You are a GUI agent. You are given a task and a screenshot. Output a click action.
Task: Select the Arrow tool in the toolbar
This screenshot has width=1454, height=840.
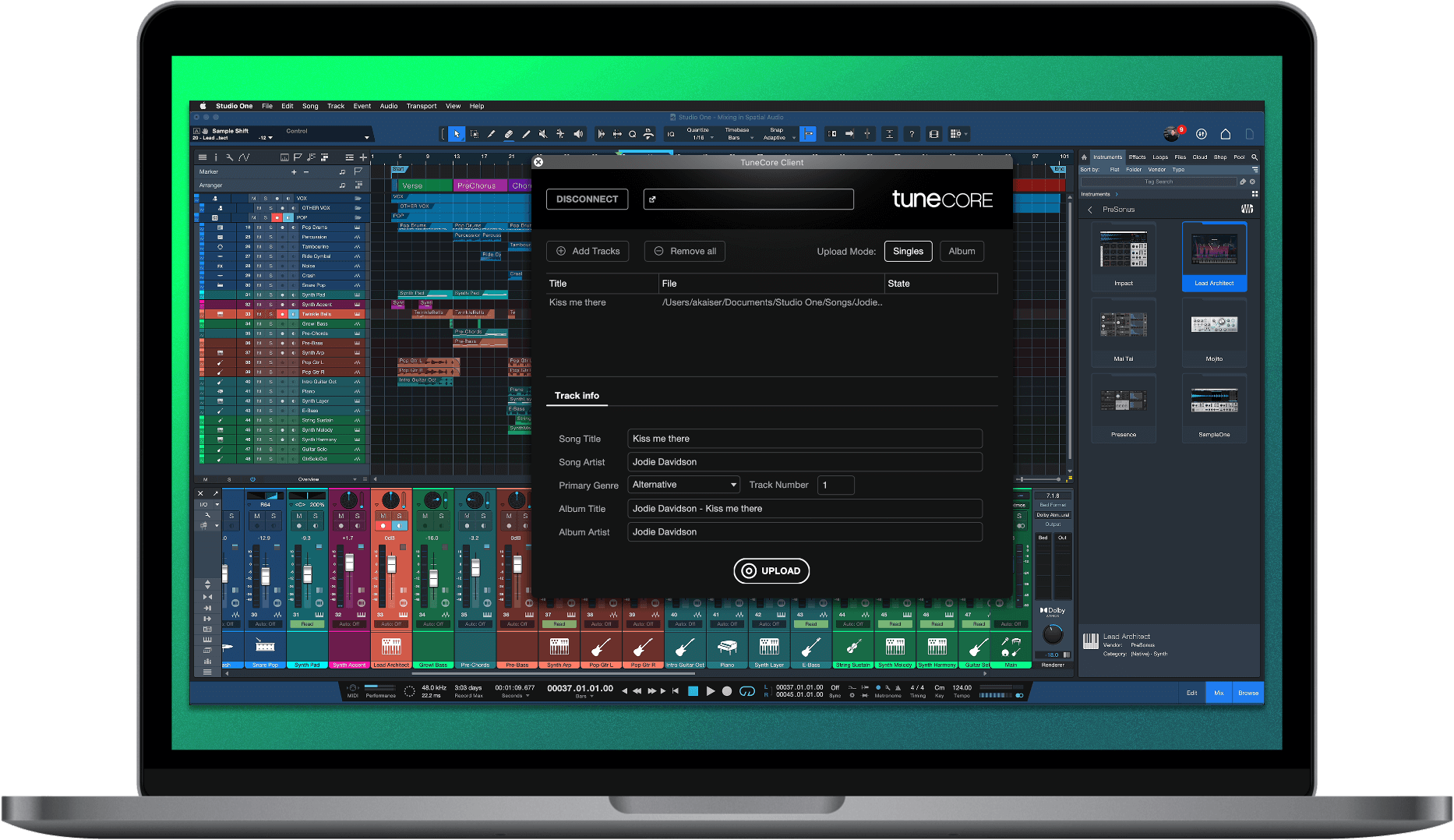457,134
